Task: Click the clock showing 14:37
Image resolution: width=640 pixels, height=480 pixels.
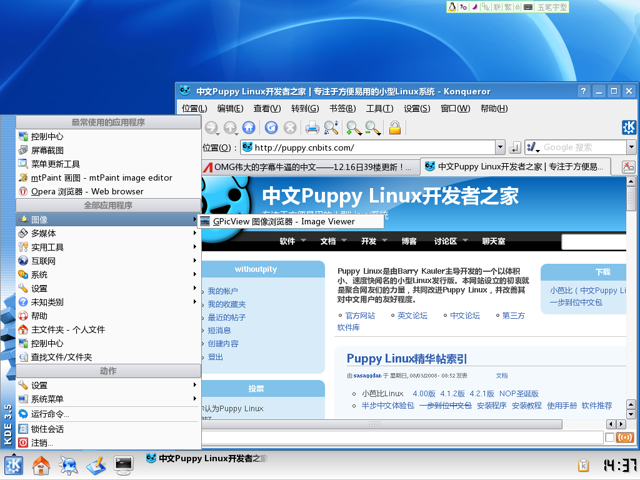Action: click(x=619, y=465)
